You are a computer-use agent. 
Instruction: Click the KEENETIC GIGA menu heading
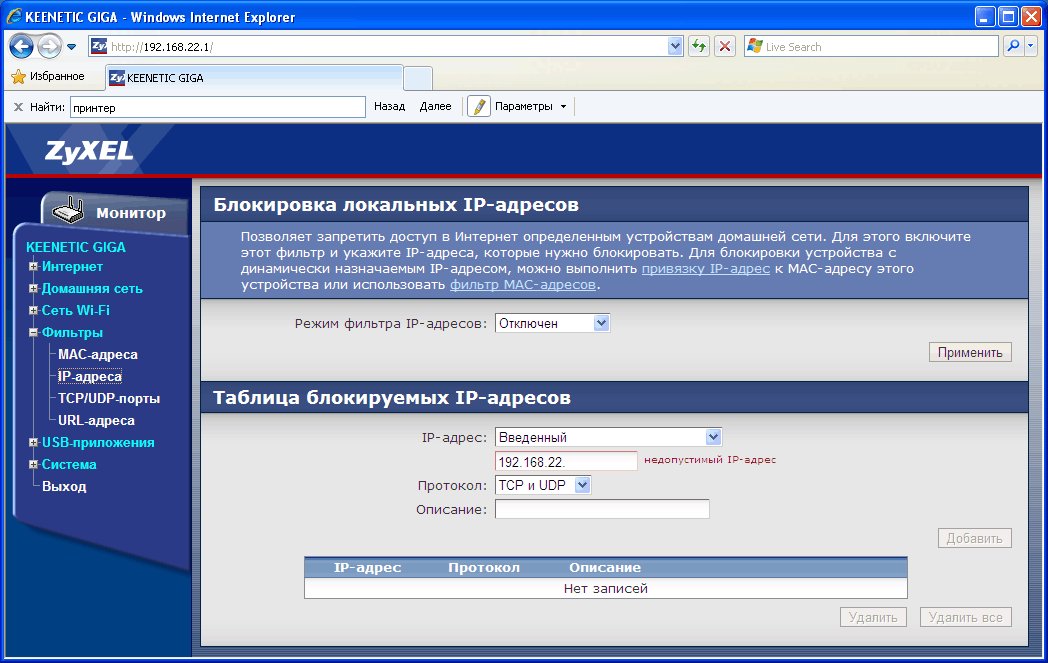[x=76, y=247]
